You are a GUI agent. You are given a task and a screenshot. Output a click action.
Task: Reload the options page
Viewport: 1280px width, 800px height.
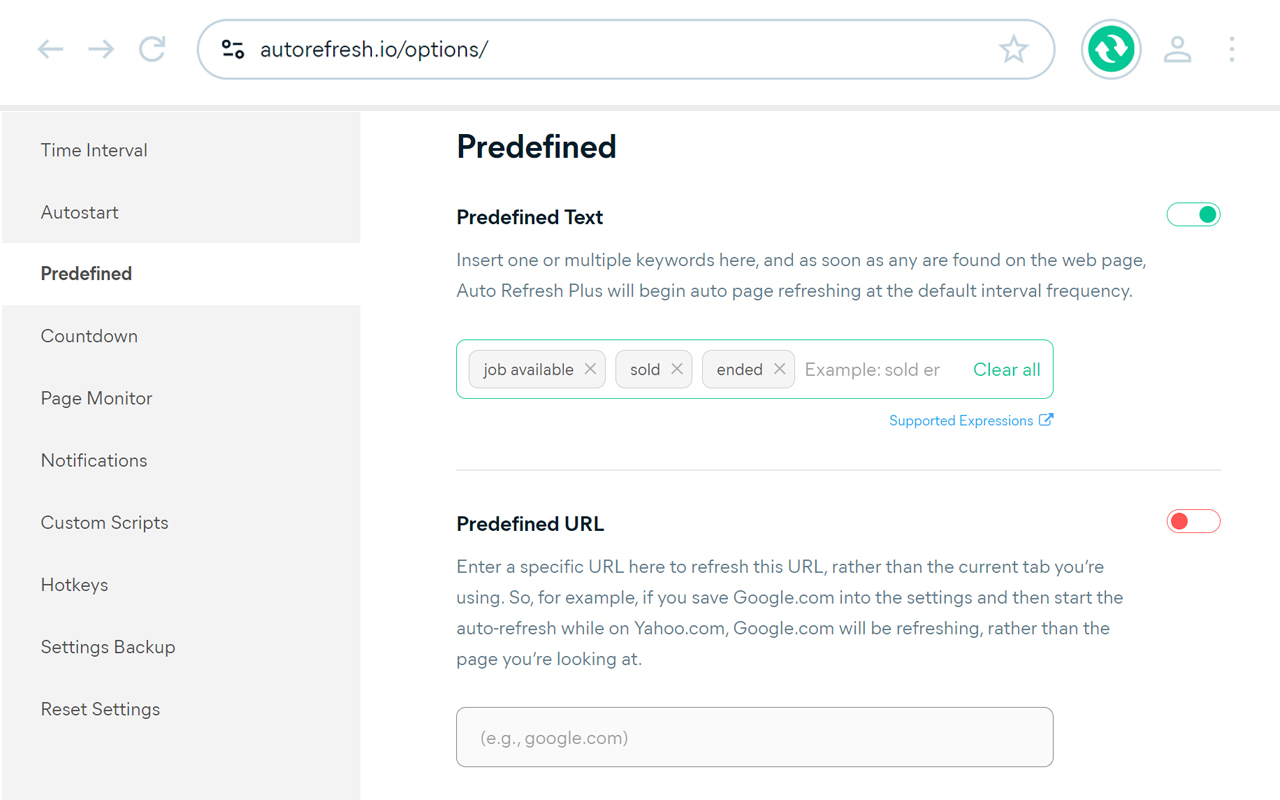click(x=152, y=49)
